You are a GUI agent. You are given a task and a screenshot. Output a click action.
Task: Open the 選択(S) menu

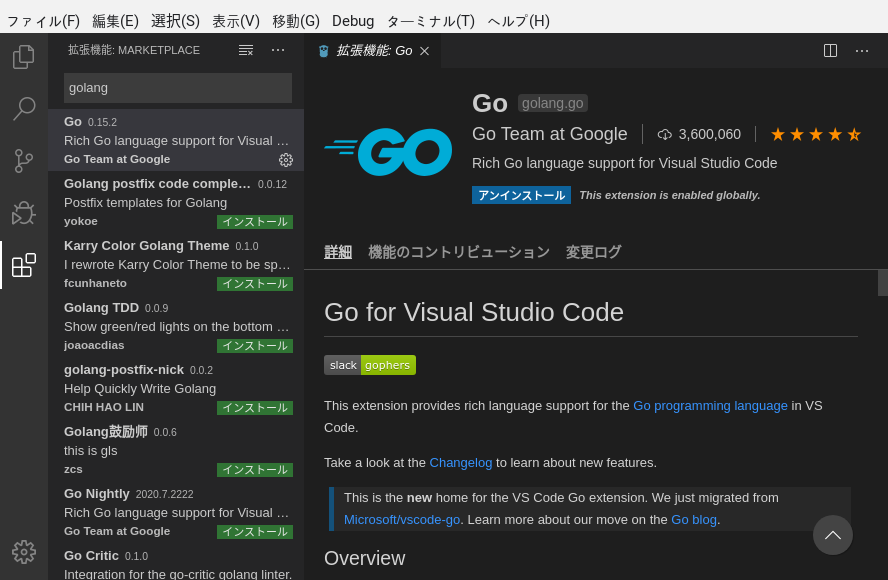[x=176, y=21]
